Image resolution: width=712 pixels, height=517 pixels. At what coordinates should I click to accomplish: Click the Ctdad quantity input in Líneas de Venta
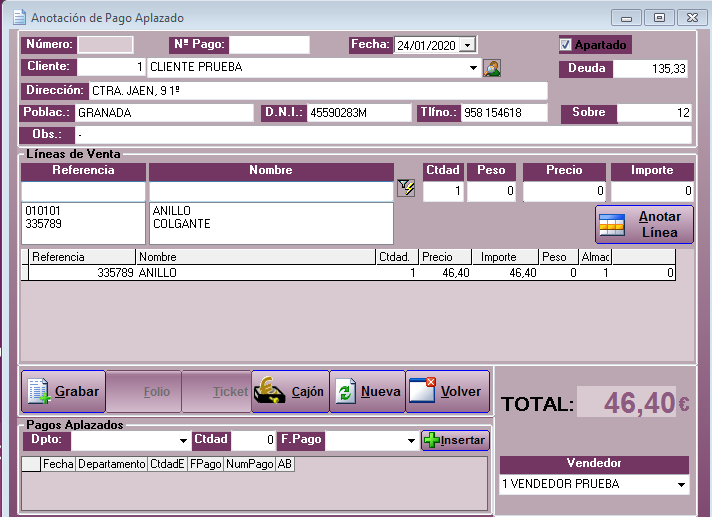click(x=443, y=191)
